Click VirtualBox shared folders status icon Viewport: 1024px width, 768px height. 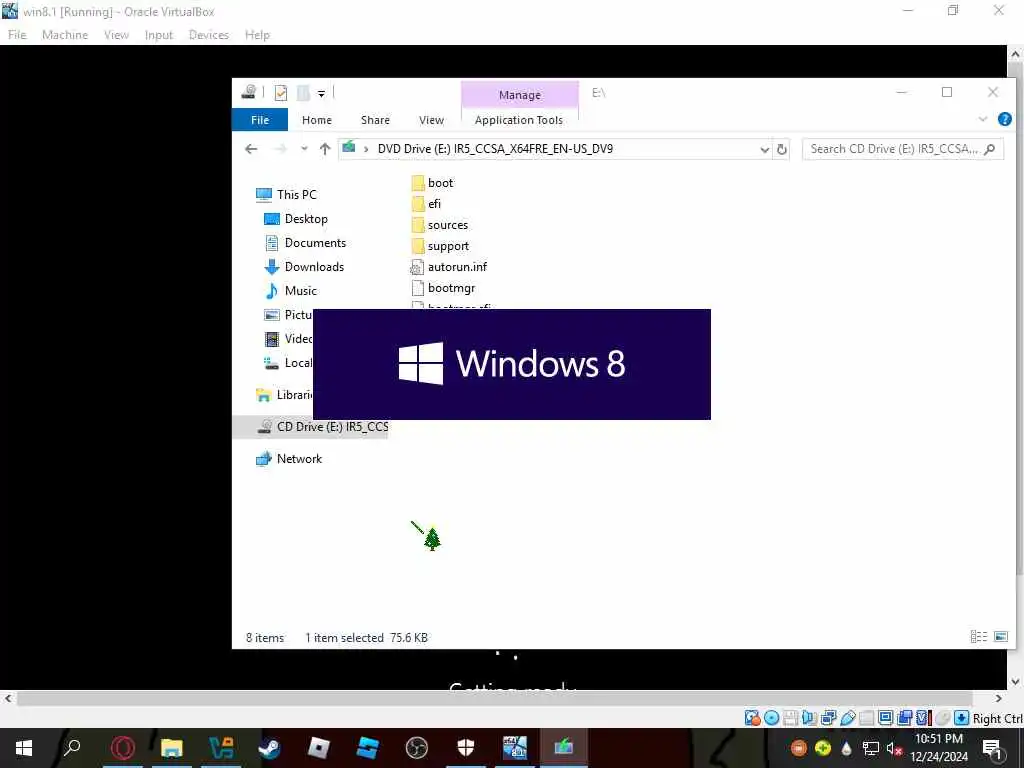point(867,718)
